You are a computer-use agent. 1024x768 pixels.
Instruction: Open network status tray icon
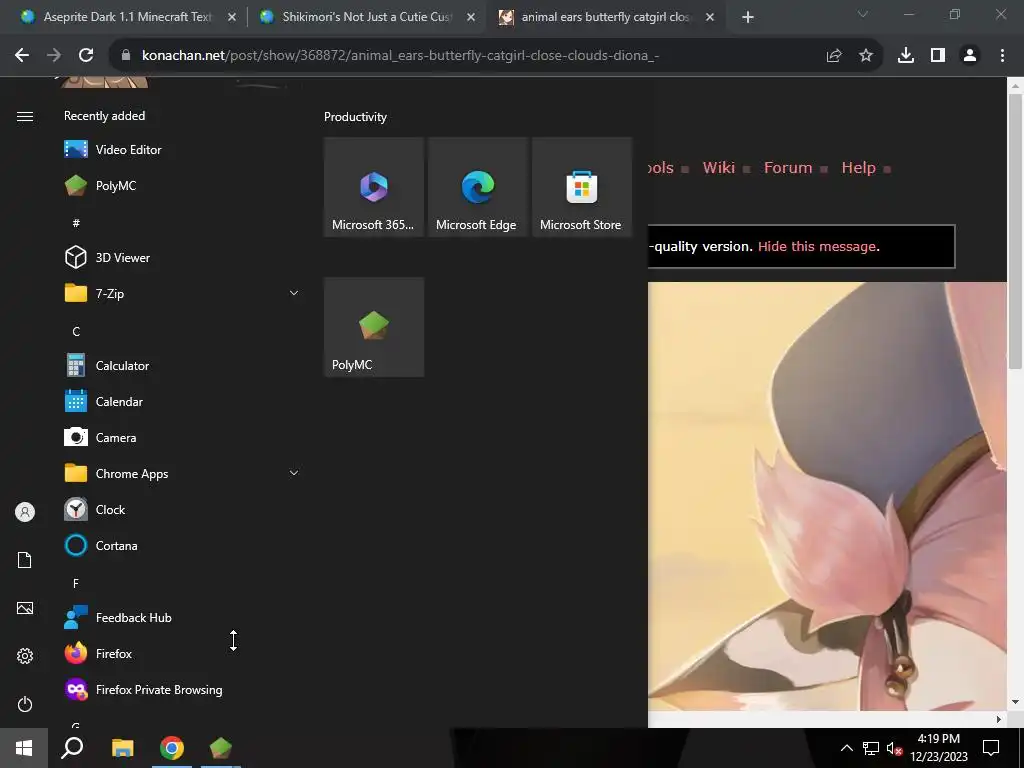(871, 748)
